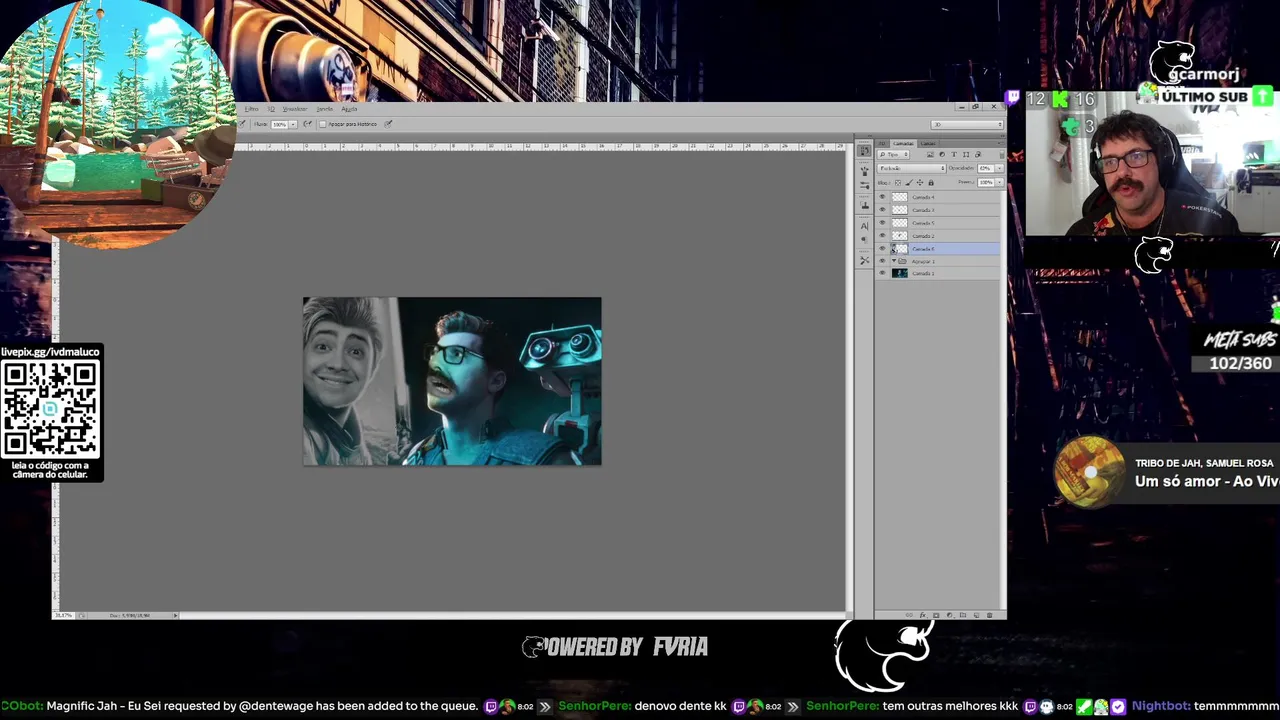Open the Filtro menu in Photoshop
Image resolution: width=1280 pixels, height=720 pixels.
click(x=251, y=109)
